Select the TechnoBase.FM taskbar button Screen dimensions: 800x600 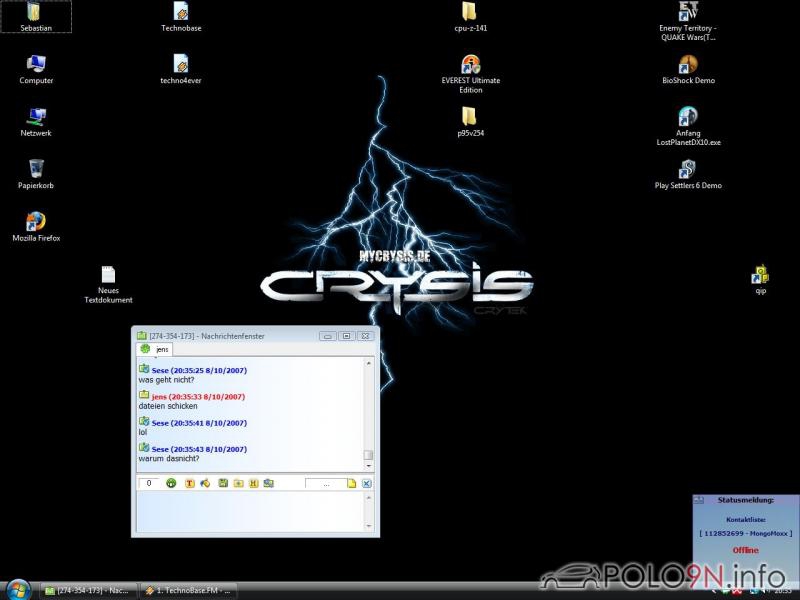(x=188, y=591)
